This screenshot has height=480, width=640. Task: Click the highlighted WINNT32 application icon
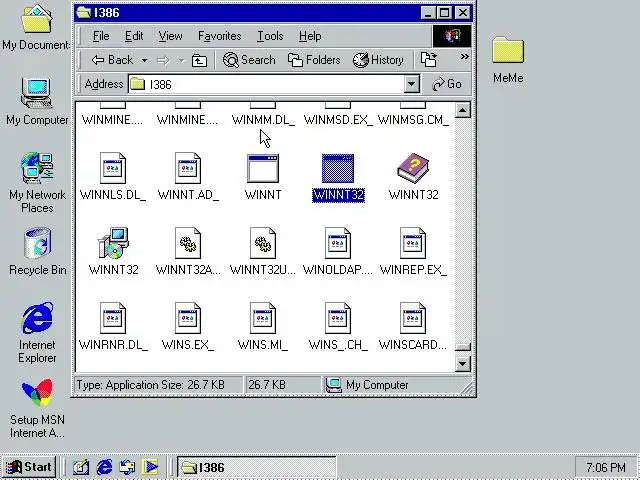[x=338, y=168]
